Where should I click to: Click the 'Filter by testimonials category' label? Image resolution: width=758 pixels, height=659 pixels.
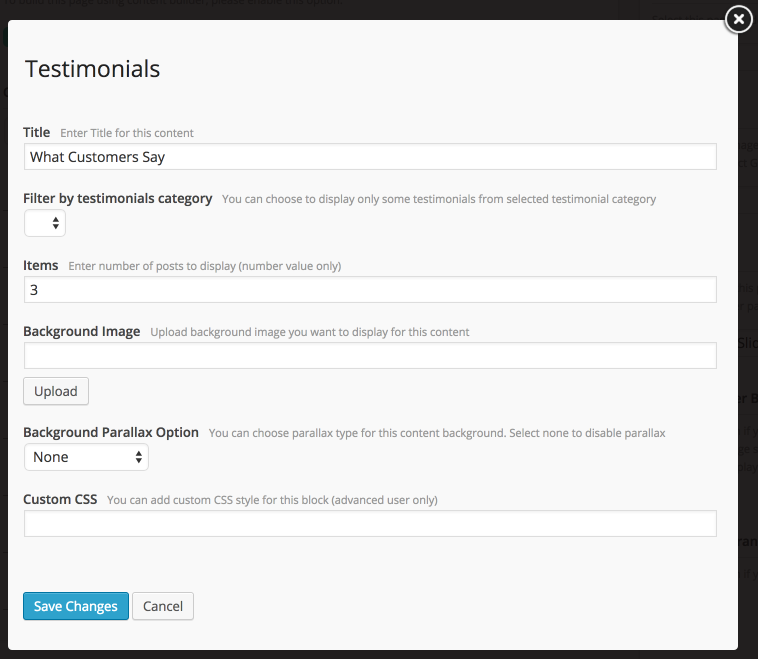point(118,199)
